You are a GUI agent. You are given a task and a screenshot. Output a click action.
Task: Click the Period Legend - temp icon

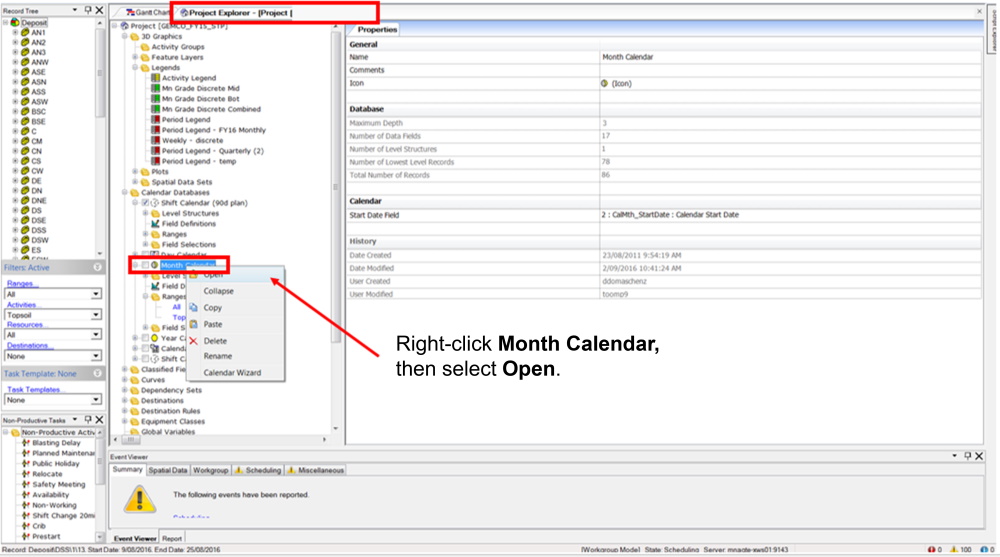tap(155, 161)
